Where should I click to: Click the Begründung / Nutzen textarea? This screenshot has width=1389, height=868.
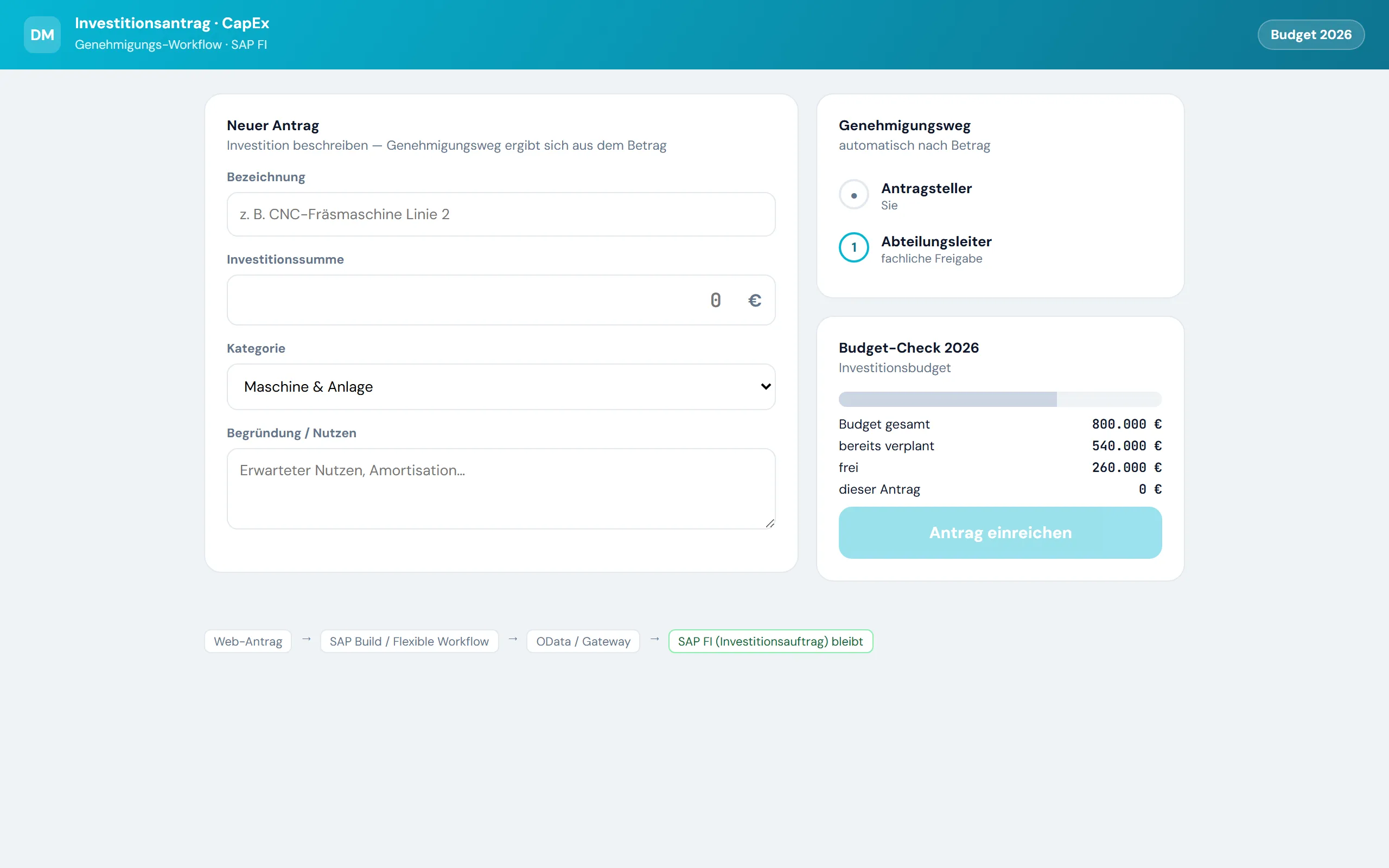tap(500, 489)
